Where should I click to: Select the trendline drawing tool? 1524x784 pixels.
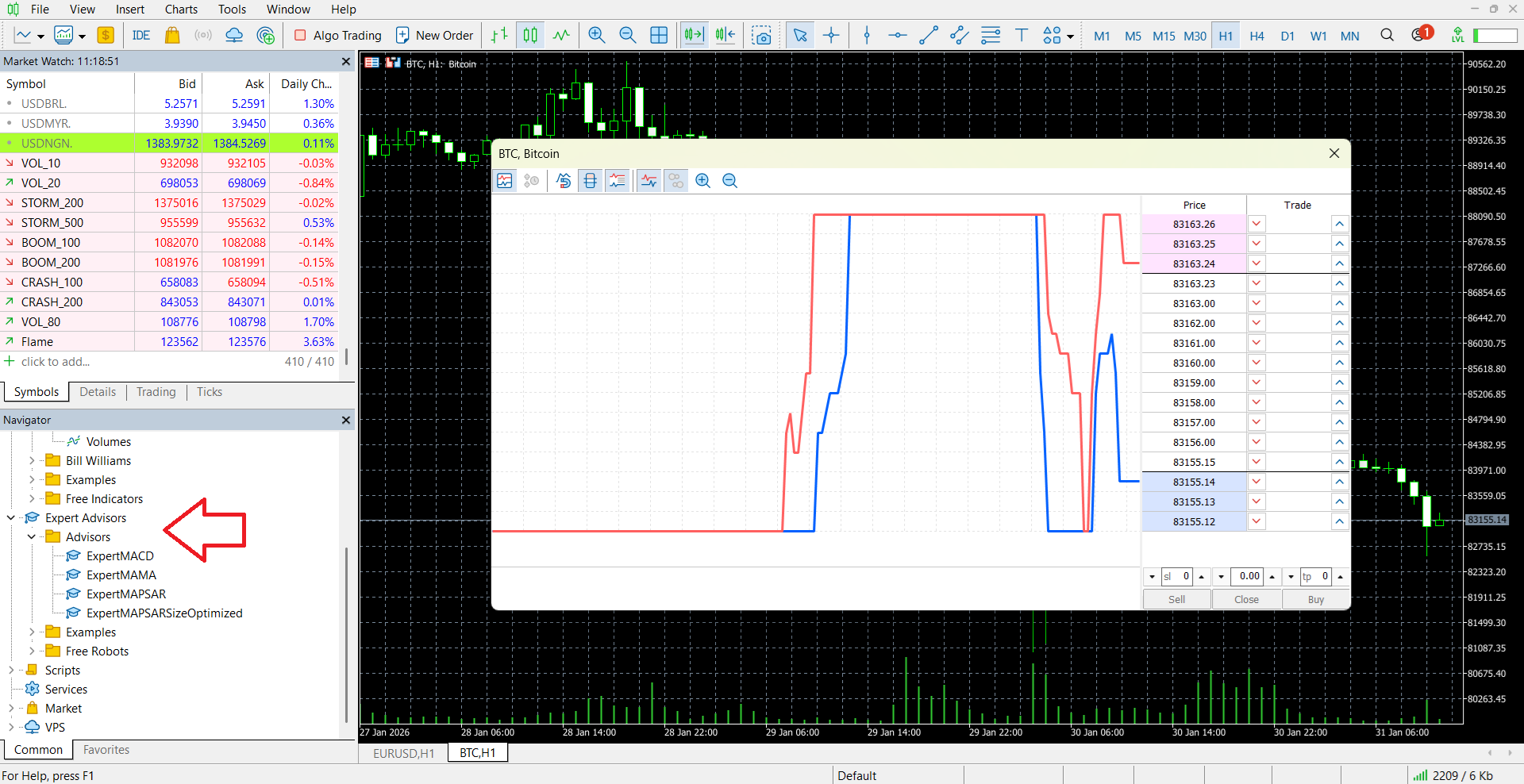click(928, 35)
